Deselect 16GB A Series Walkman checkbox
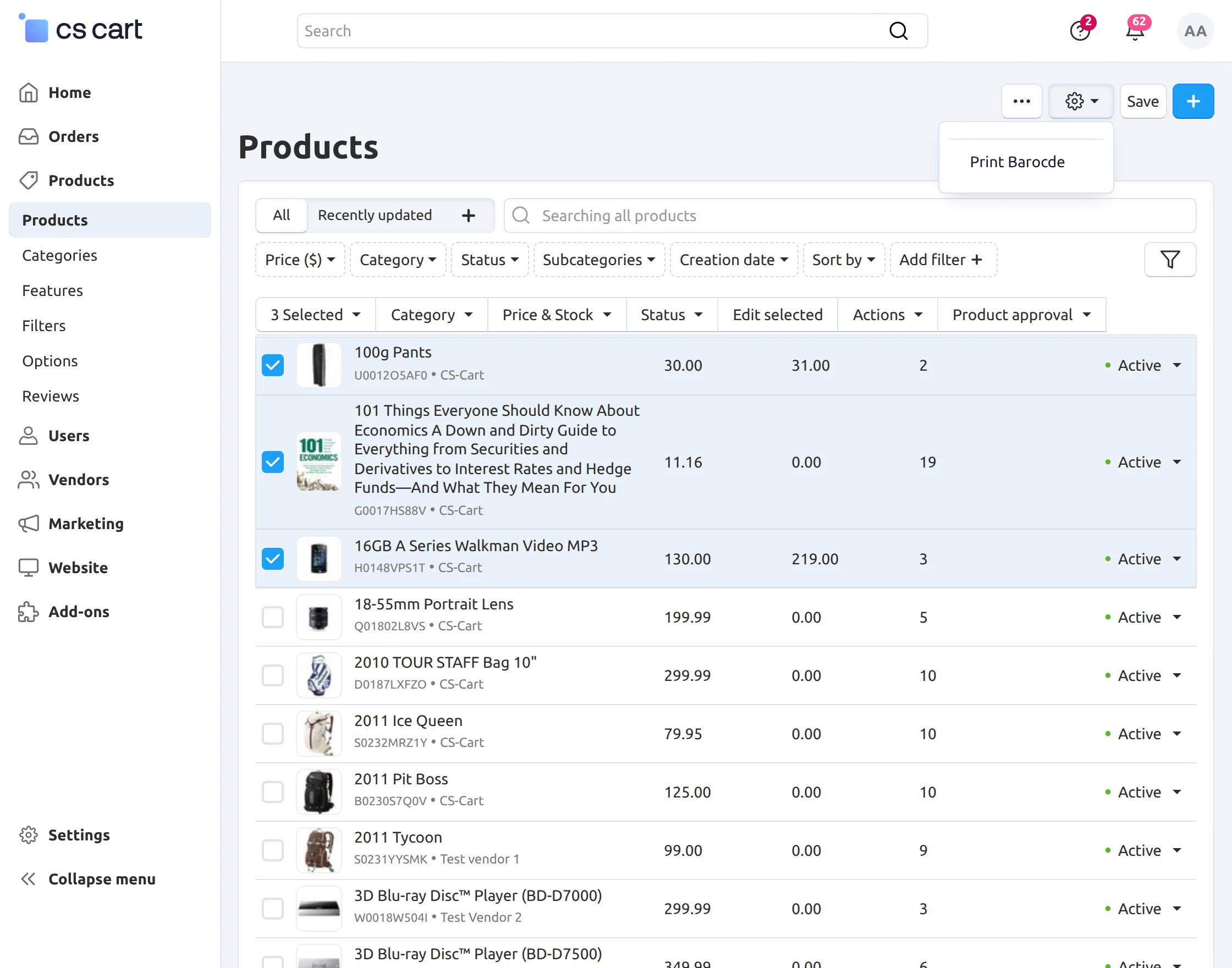Screen dimensions: 1232x968 coord(273,559)
